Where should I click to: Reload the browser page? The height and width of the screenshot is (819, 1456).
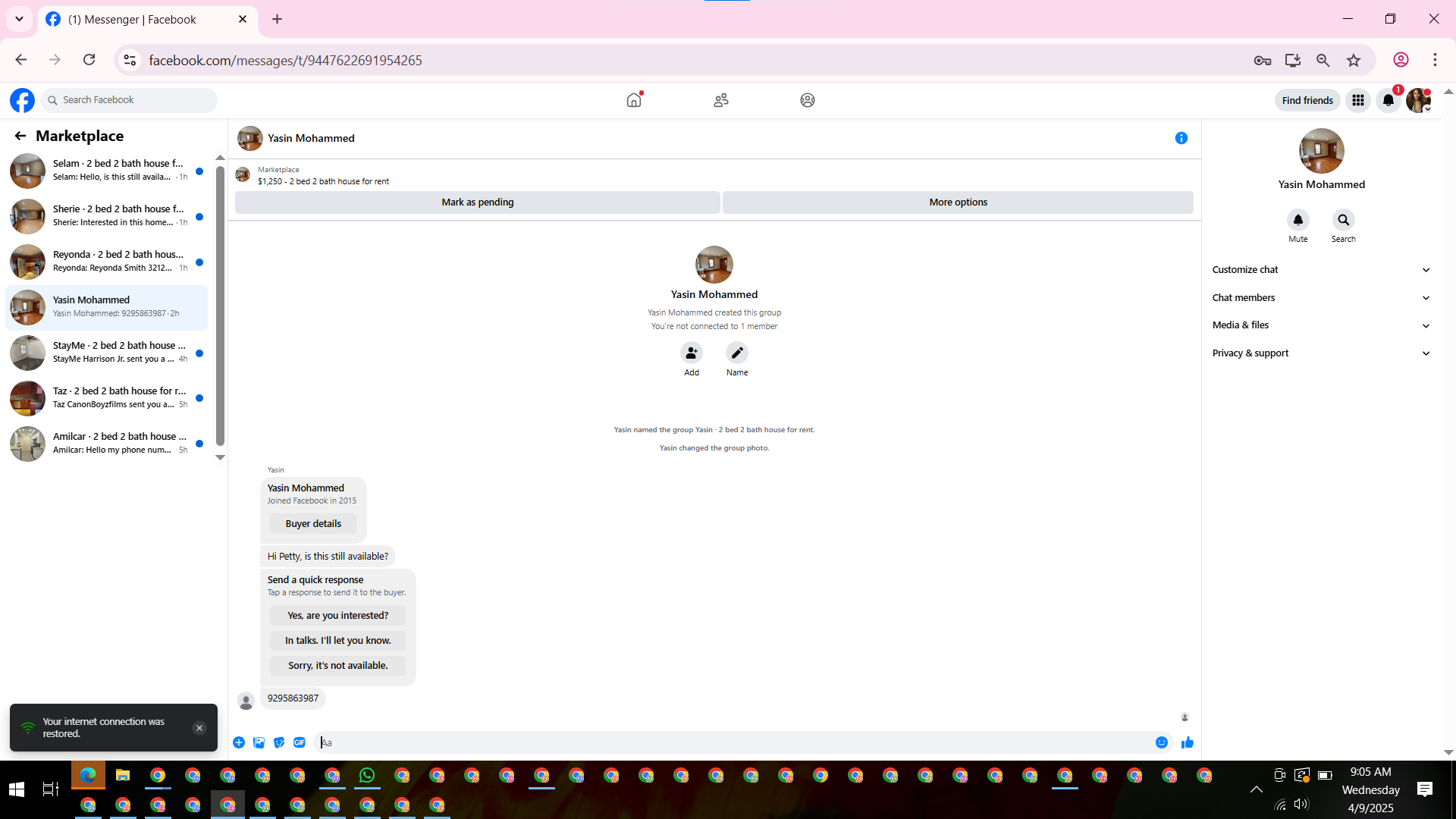click(x=89, y=60)
